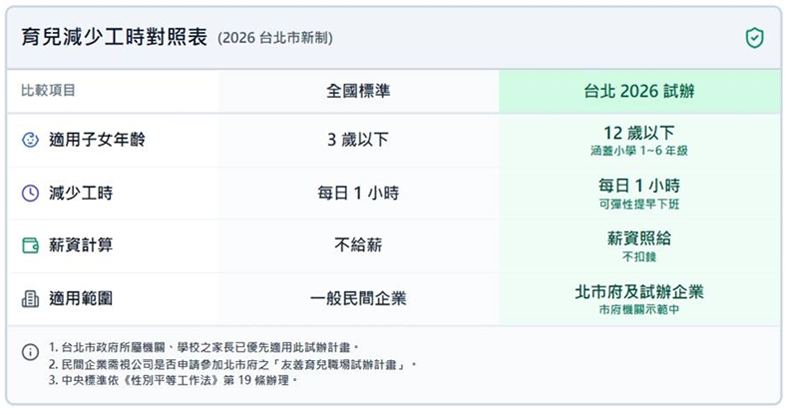The height and width of the screenshot is (414, 790).
Task: Click the wallet icon beside 薪資計算
Action: click(x=30, y=246)
